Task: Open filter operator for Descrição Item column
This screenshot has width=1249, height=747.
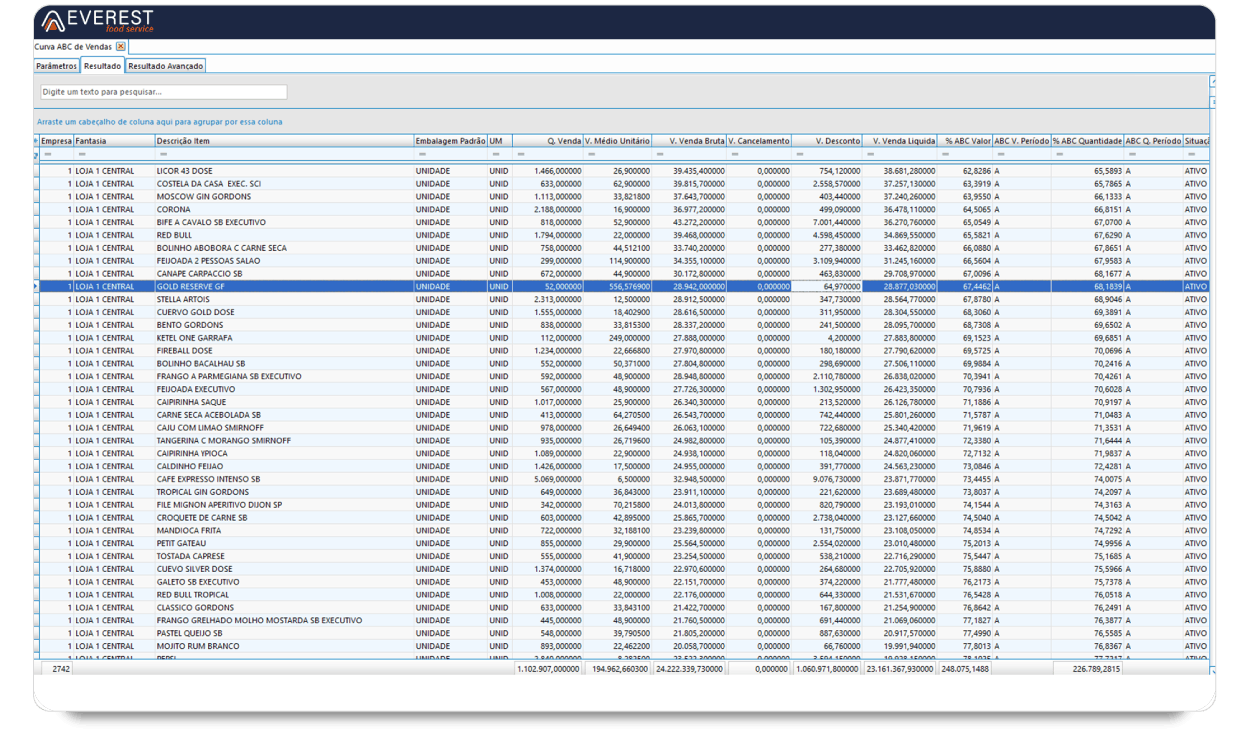Action: pos(163,154)
